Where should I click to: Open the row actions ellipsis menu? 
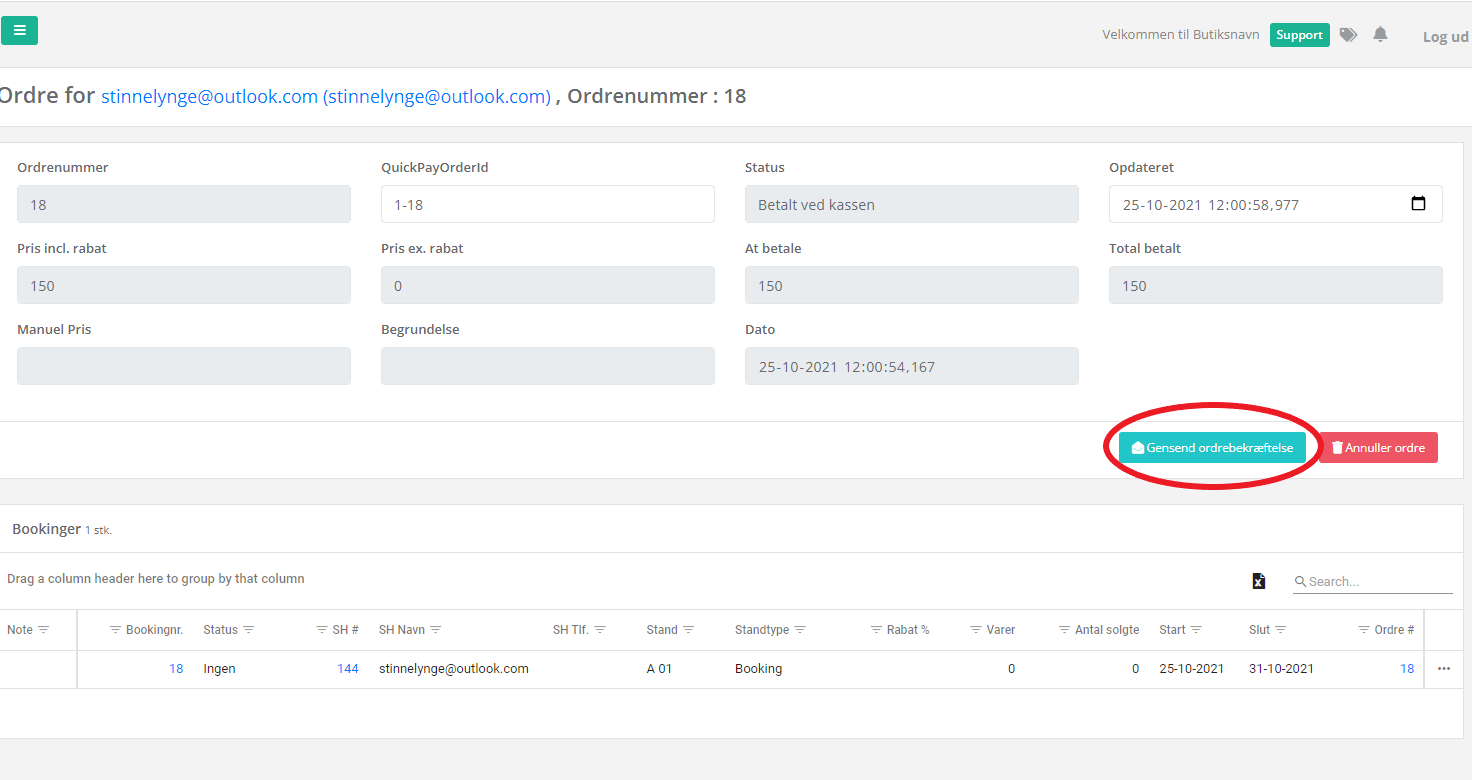pyautogui.click(x=1443, y=669)
